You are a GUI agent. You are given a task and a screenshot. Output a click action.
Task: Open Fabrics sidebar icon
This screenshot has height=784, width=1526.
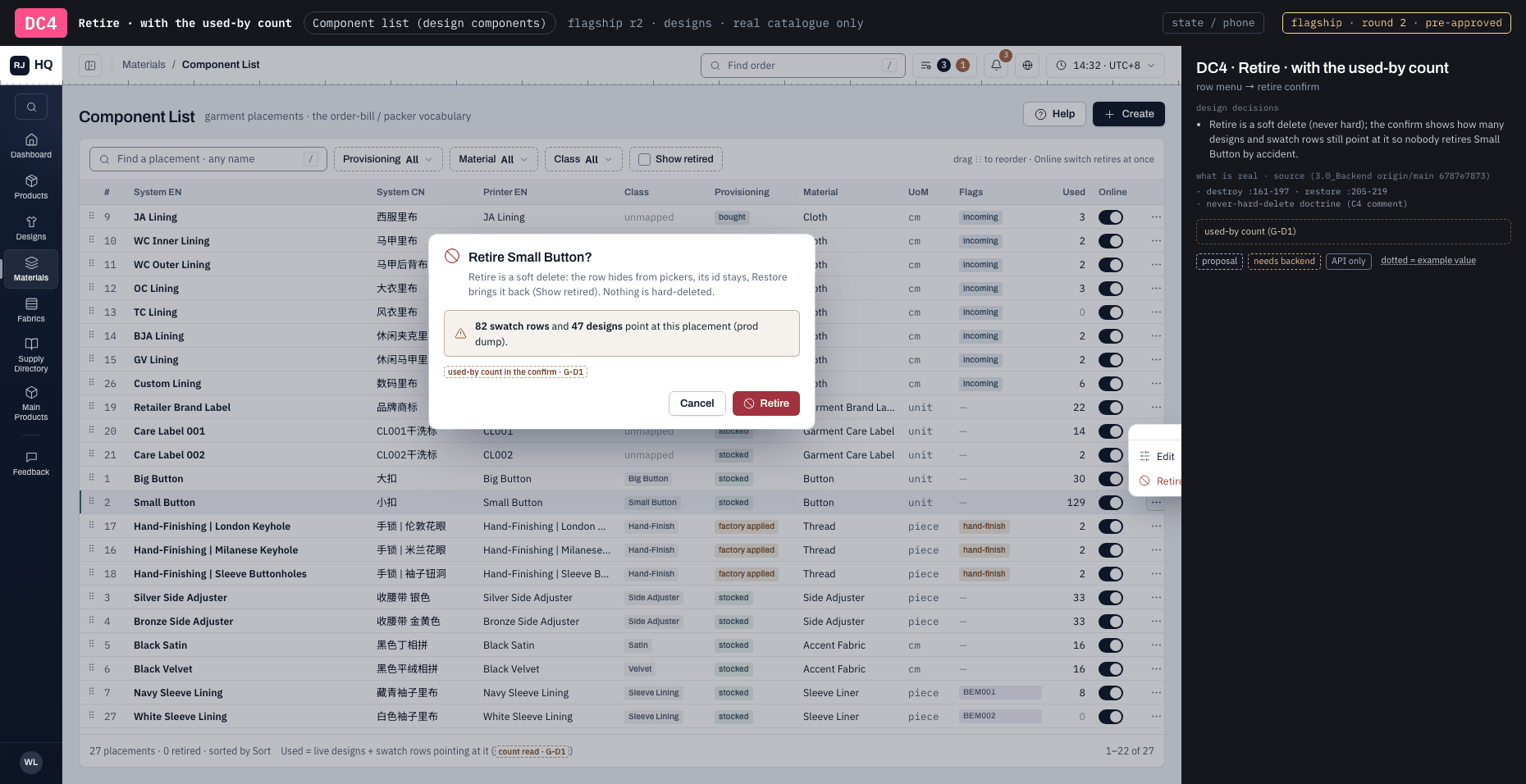point(31,310)
